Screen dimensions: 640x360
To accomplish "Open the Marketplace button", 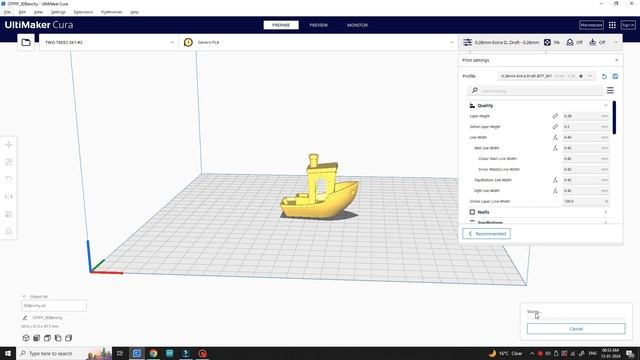I will point(591,25).
